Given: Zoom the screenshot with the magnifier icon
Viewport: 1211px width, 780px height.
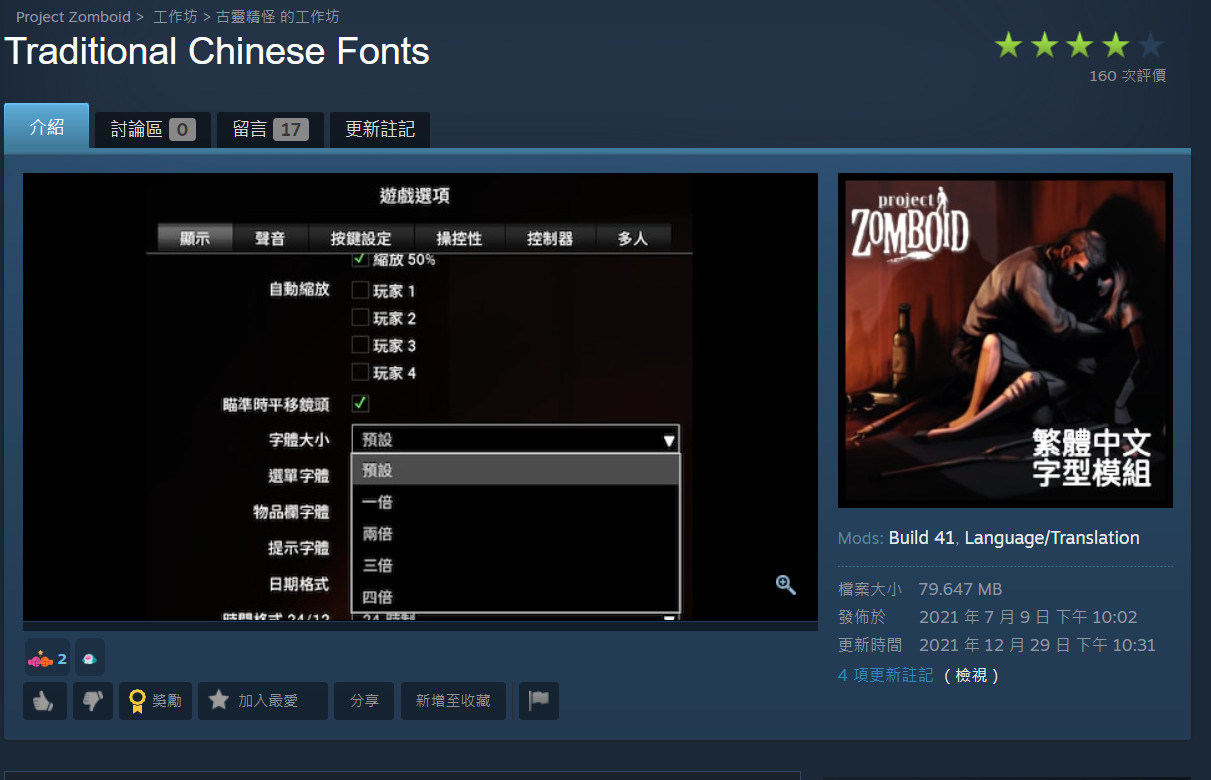Looking at the screenshot, I should (x=786, y=585).
